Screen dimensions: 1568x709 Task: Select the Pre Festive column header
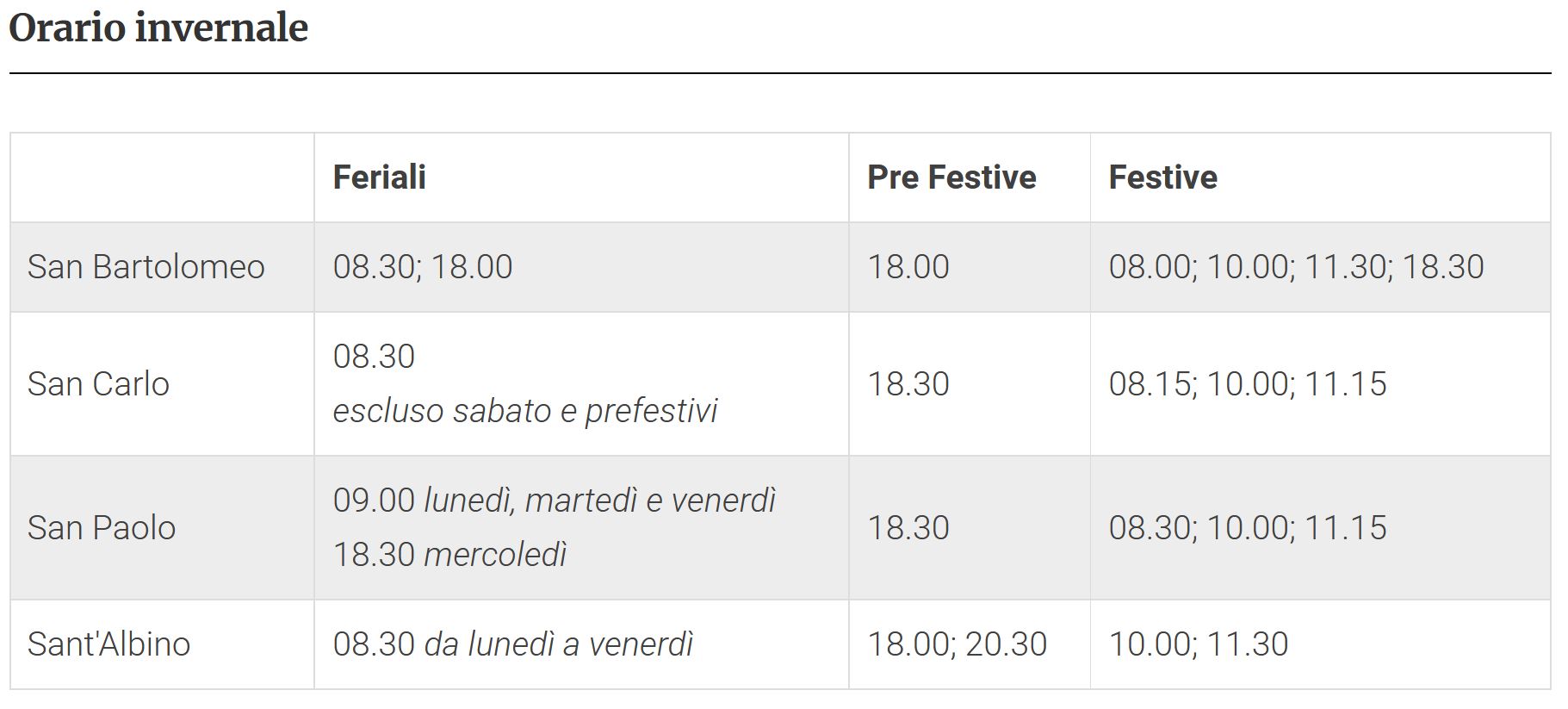coord(951,177)
